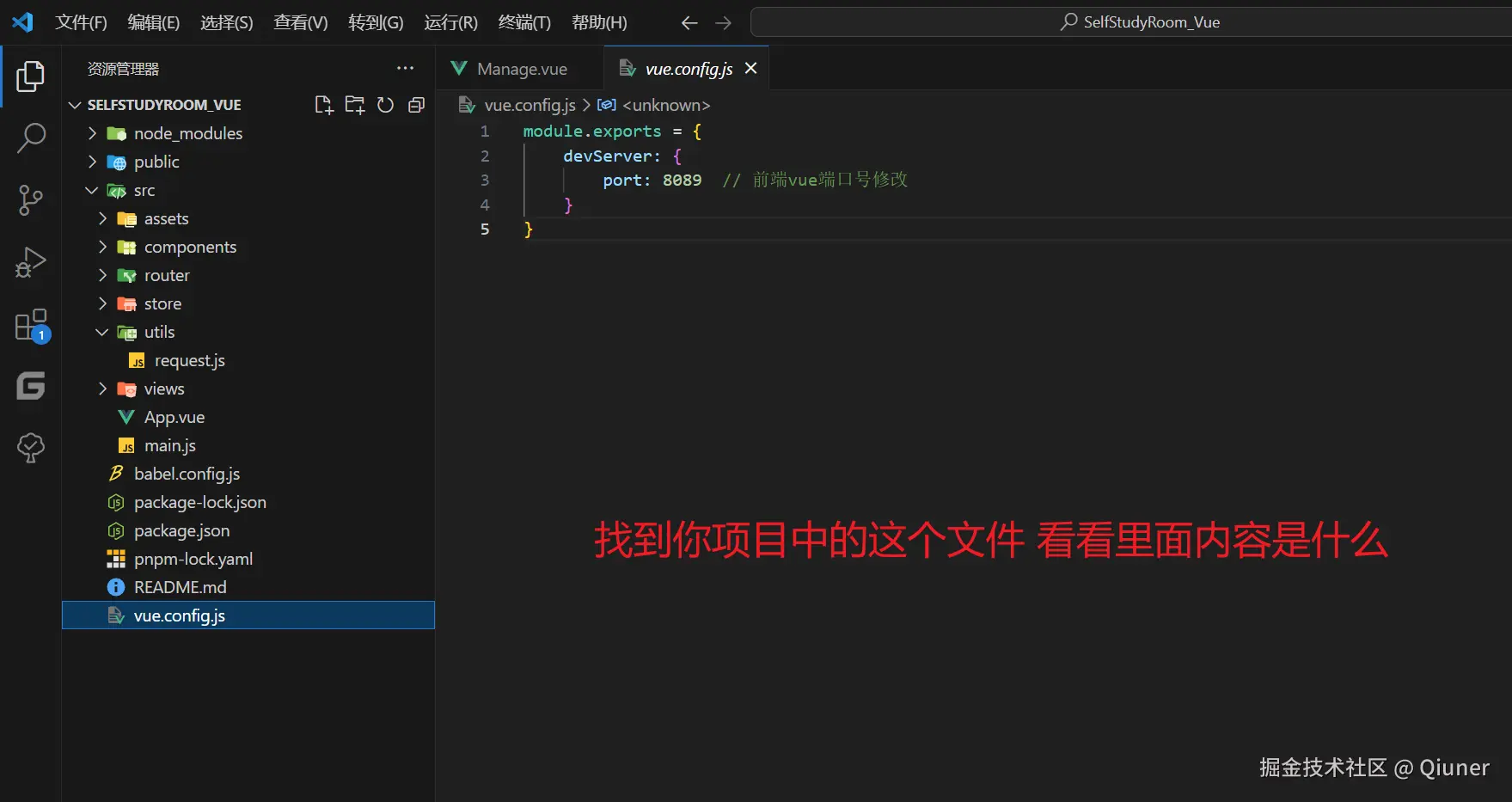1512x802 pixels.
Task: Open the Explorer view in activity bar
Action: coord(31,77)
